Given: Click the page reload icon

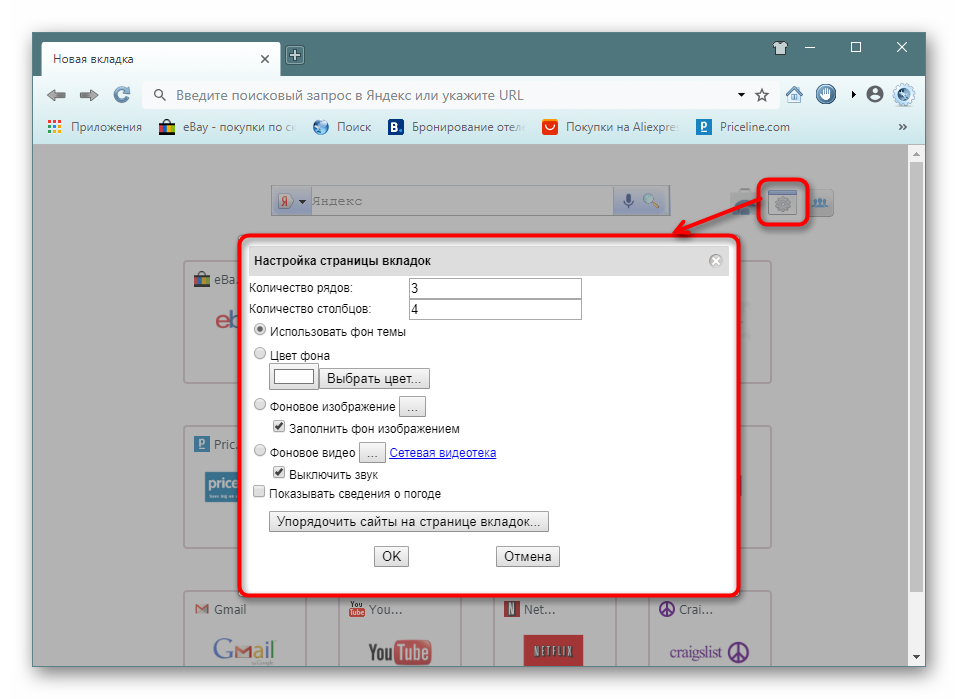Looking at the screenshot, I should (x=122, y=95).
